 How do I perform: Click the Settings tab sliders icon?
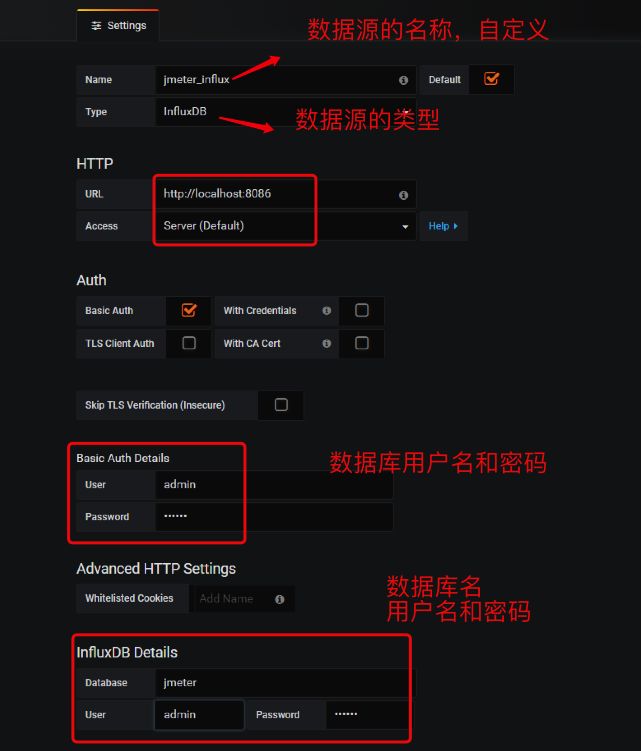(x=96, y=26)
